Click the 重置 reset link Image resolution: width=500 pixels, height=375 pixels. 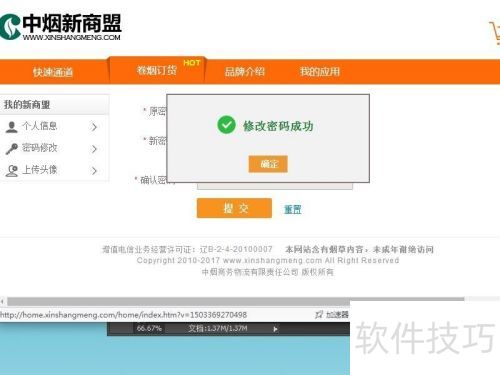point(293,209)
